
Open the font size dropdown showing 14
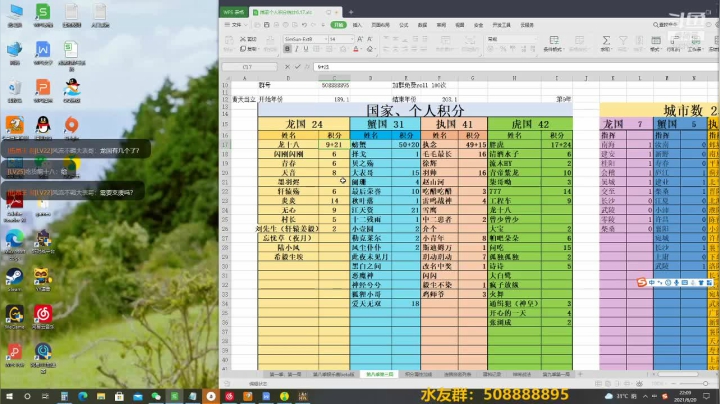coord(341,39)
